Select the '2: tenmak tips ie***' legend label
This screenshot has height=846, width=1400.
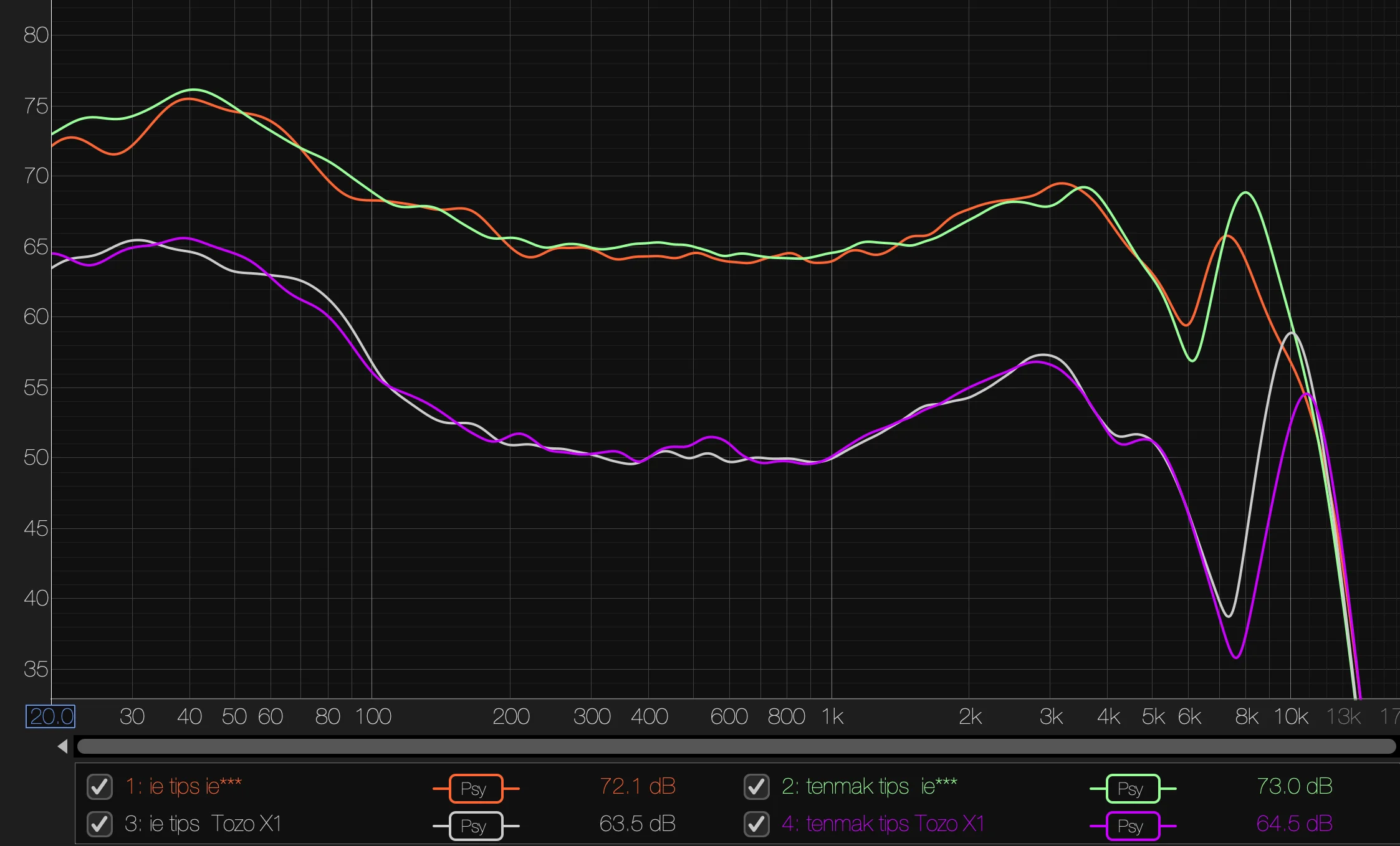tap(869, 786)
